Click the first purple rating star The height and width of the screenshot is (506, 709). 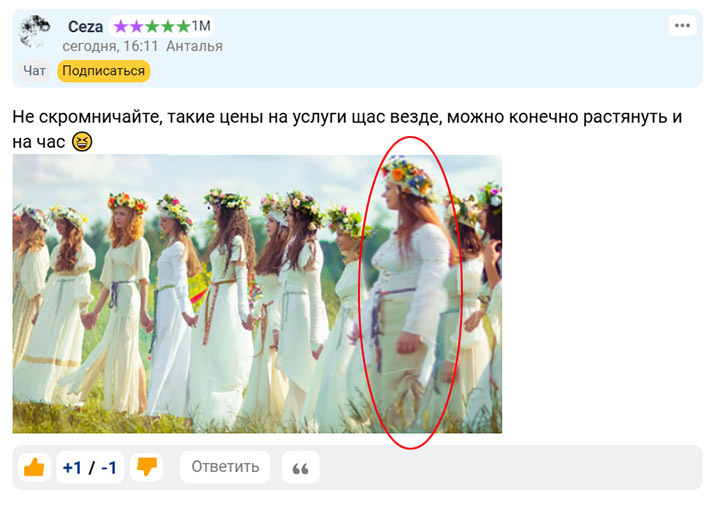[x=120, y=27]
